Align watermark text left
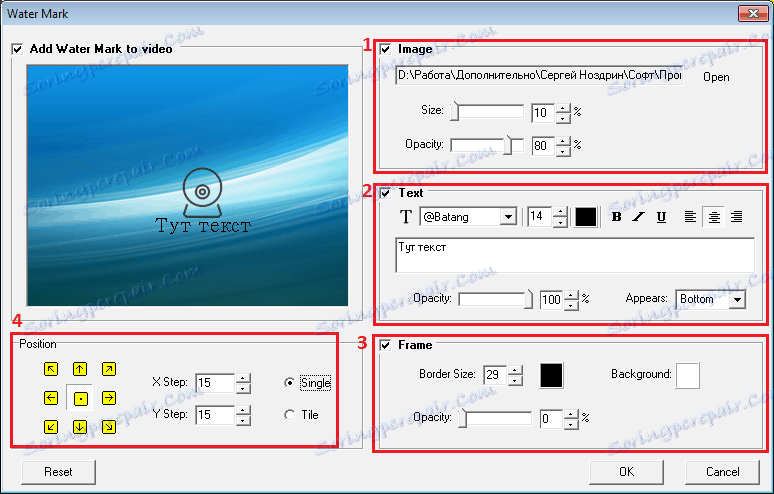 (690, 217)
